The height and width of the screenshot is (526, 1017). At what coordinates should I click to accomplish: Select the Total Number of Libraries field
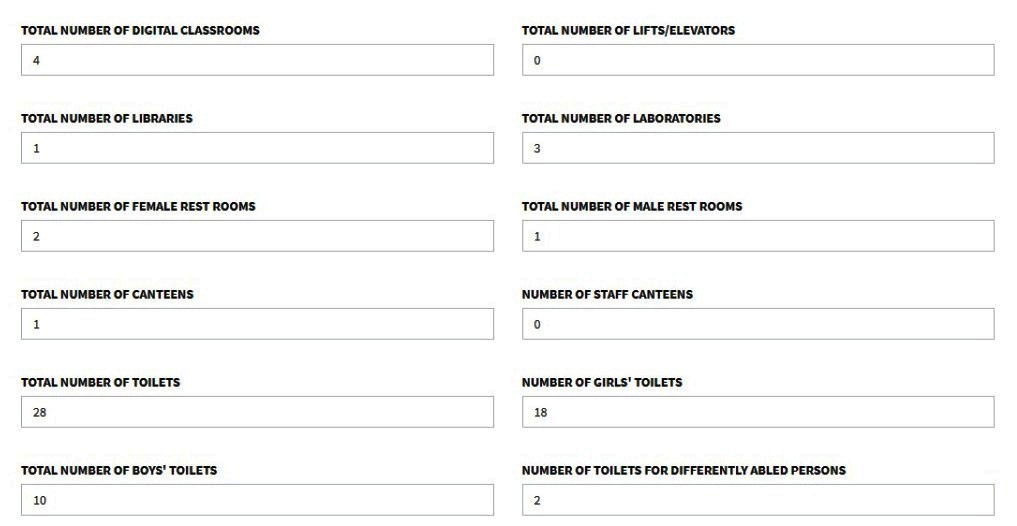[257, 148]
